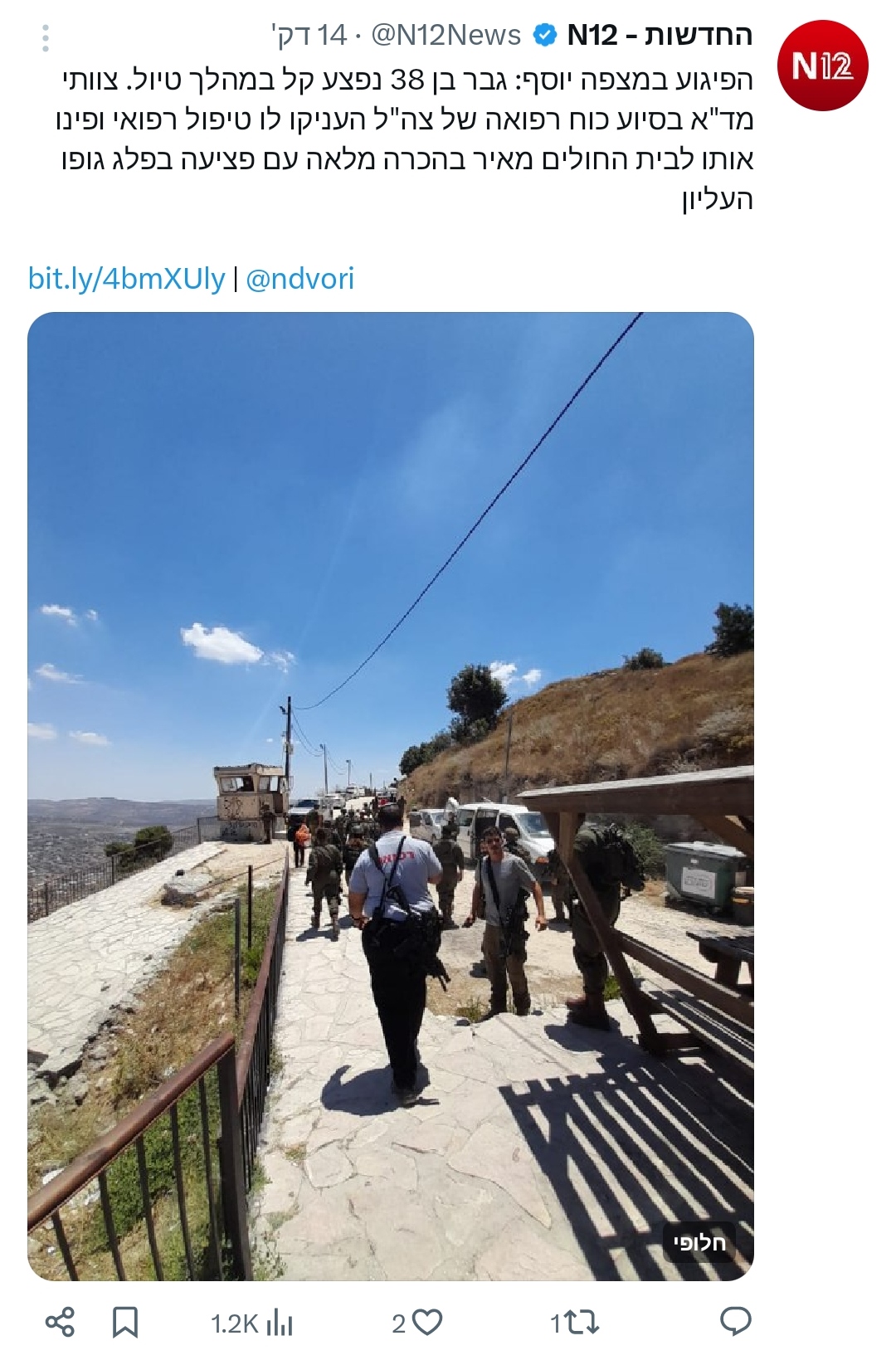Show the חלופי alt text badge
The image size is (896, 1360).
699,1242
